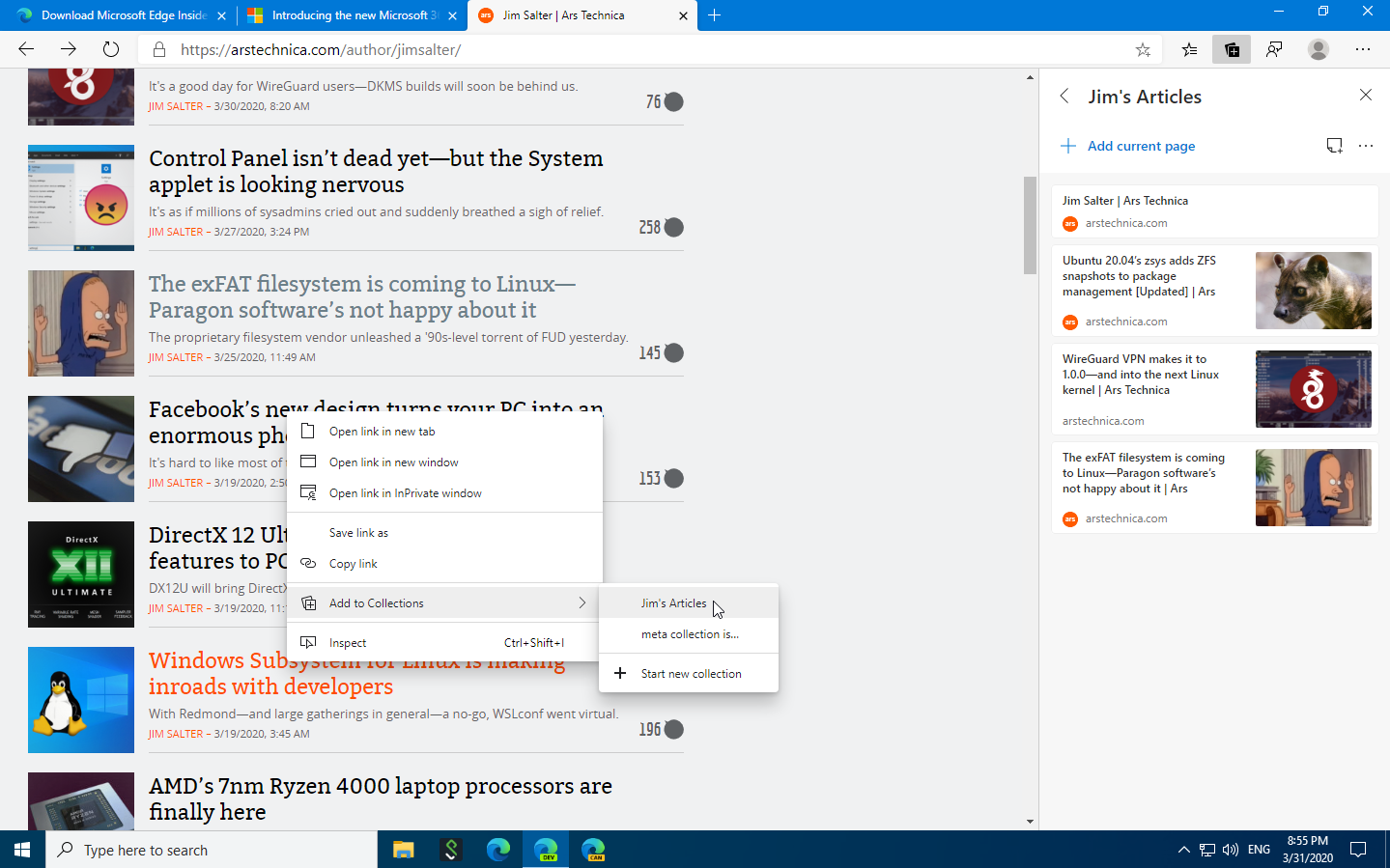Open the Windows Start menu
The width and height of the screenshot is (1390, 868).
point(20,850)
